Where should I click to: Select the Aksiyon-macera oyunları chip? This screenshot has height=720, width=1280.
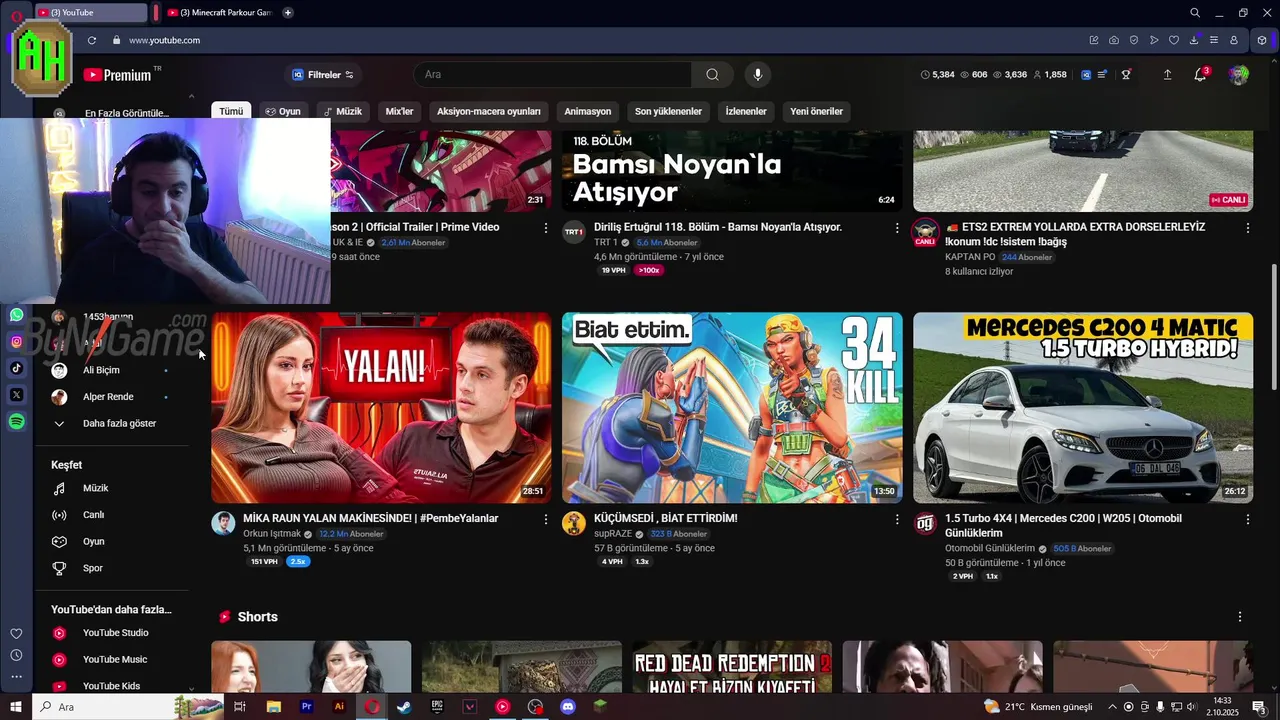pyautogui.click(x=488, y=111)
